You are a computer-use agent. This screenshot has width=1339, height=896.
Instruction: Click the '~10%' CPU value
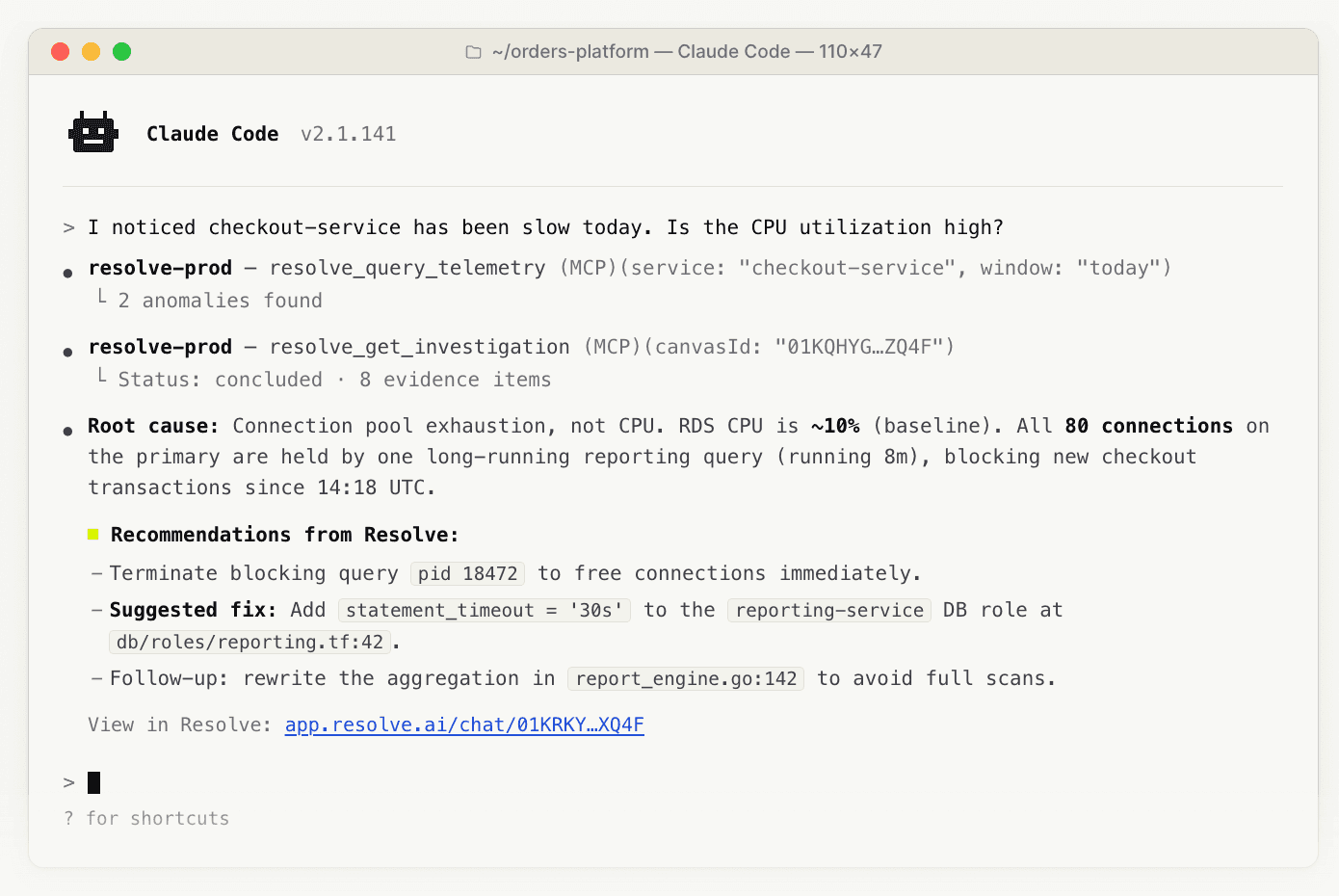pos(835,426)
